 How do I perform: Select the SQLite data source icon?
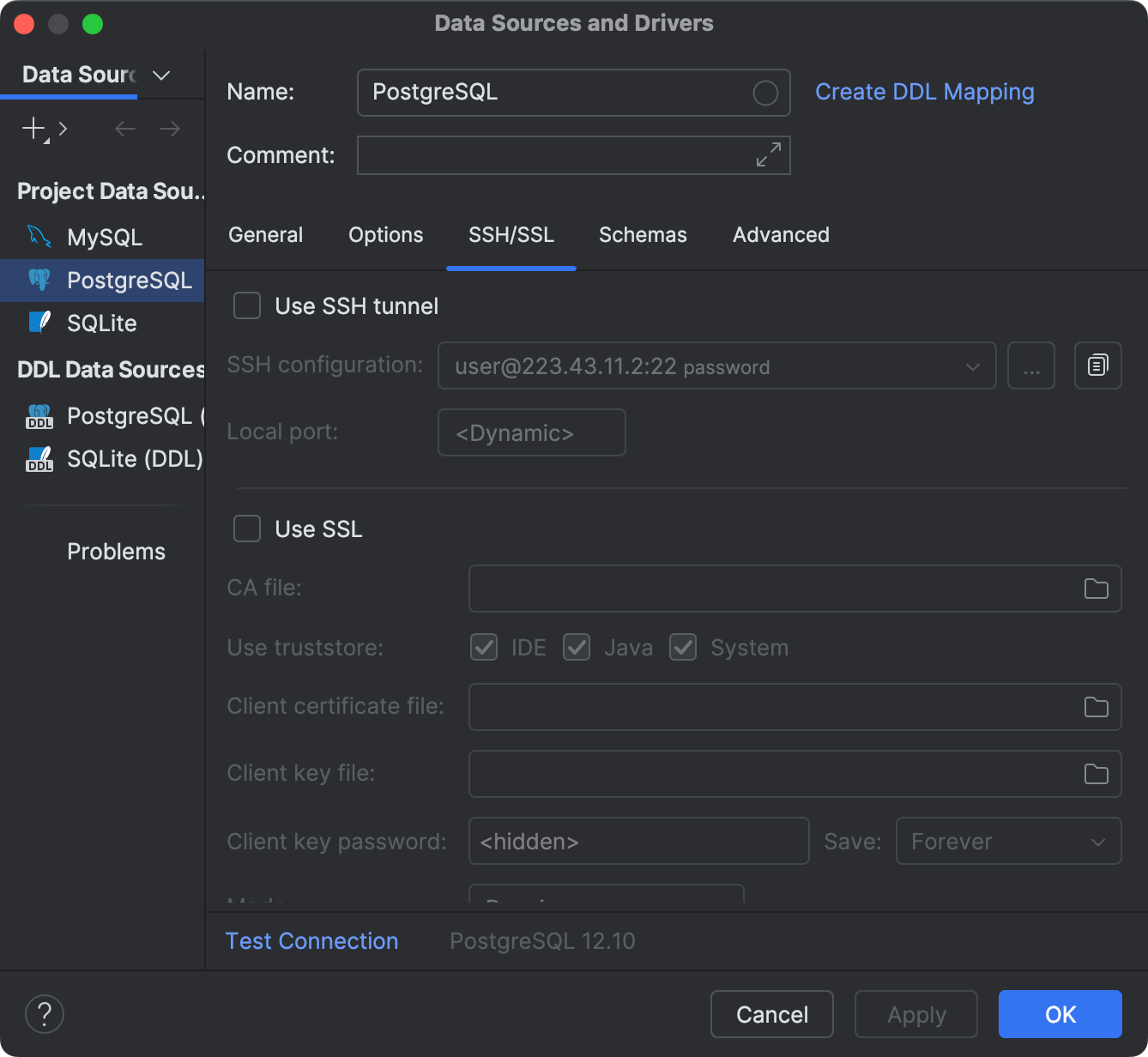(x=38, y=323)
